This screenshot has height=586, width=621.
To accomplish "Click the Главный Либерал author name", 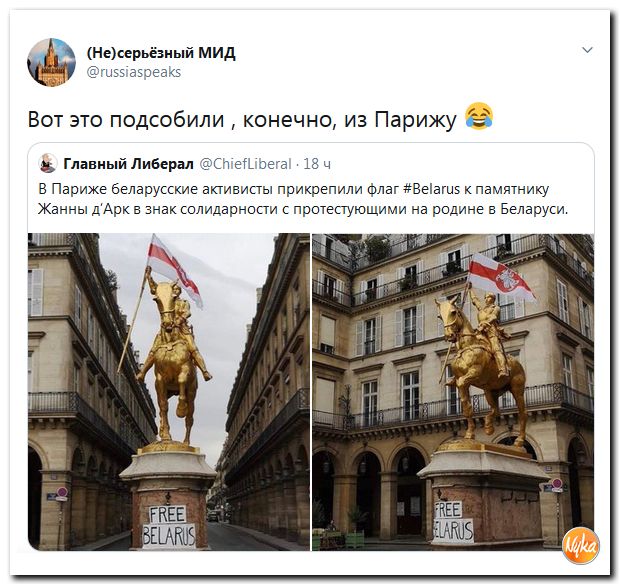I will (x=128, y=164).
